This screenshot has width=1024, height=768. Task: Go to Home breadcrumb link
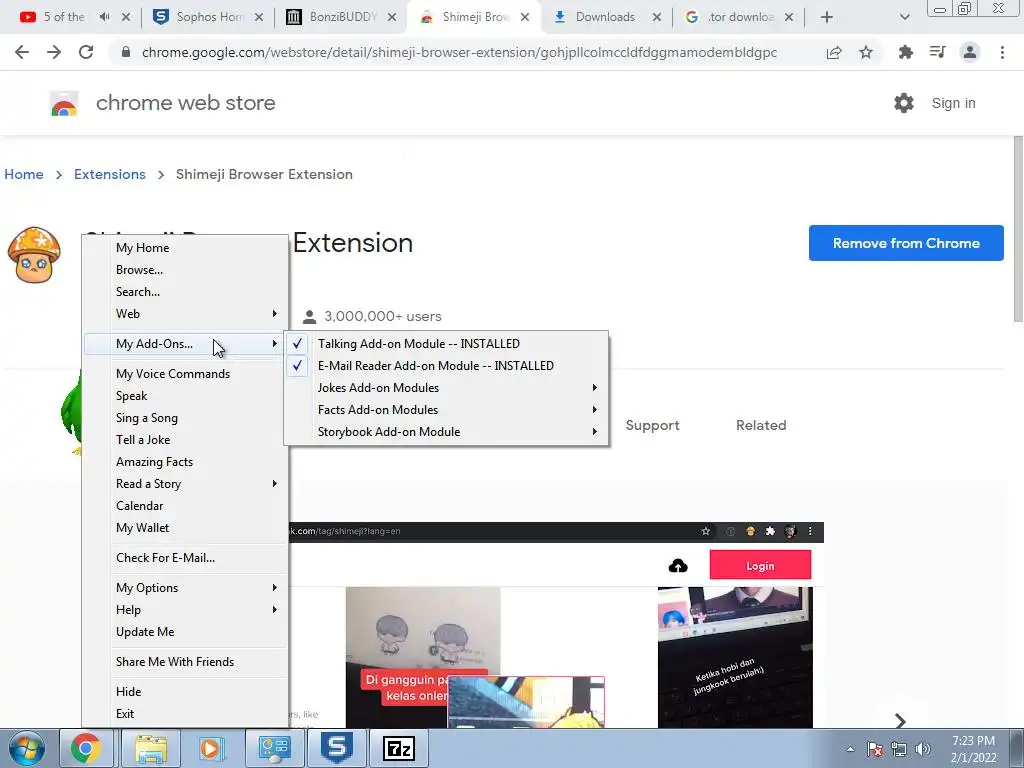click(x=24, y=174)
